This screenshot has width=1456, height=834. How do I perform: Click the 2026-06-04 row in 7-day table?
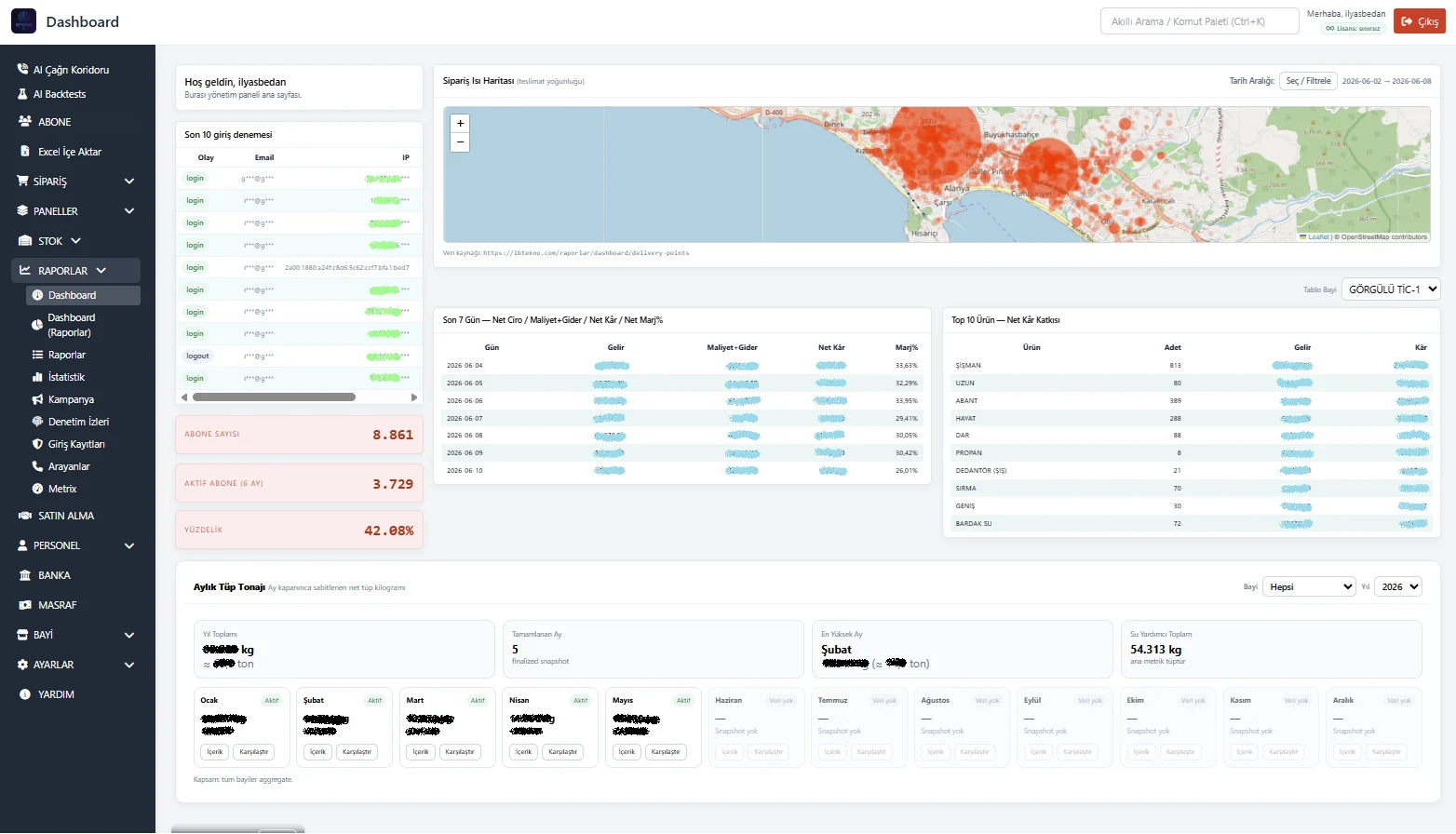(682, 366)
